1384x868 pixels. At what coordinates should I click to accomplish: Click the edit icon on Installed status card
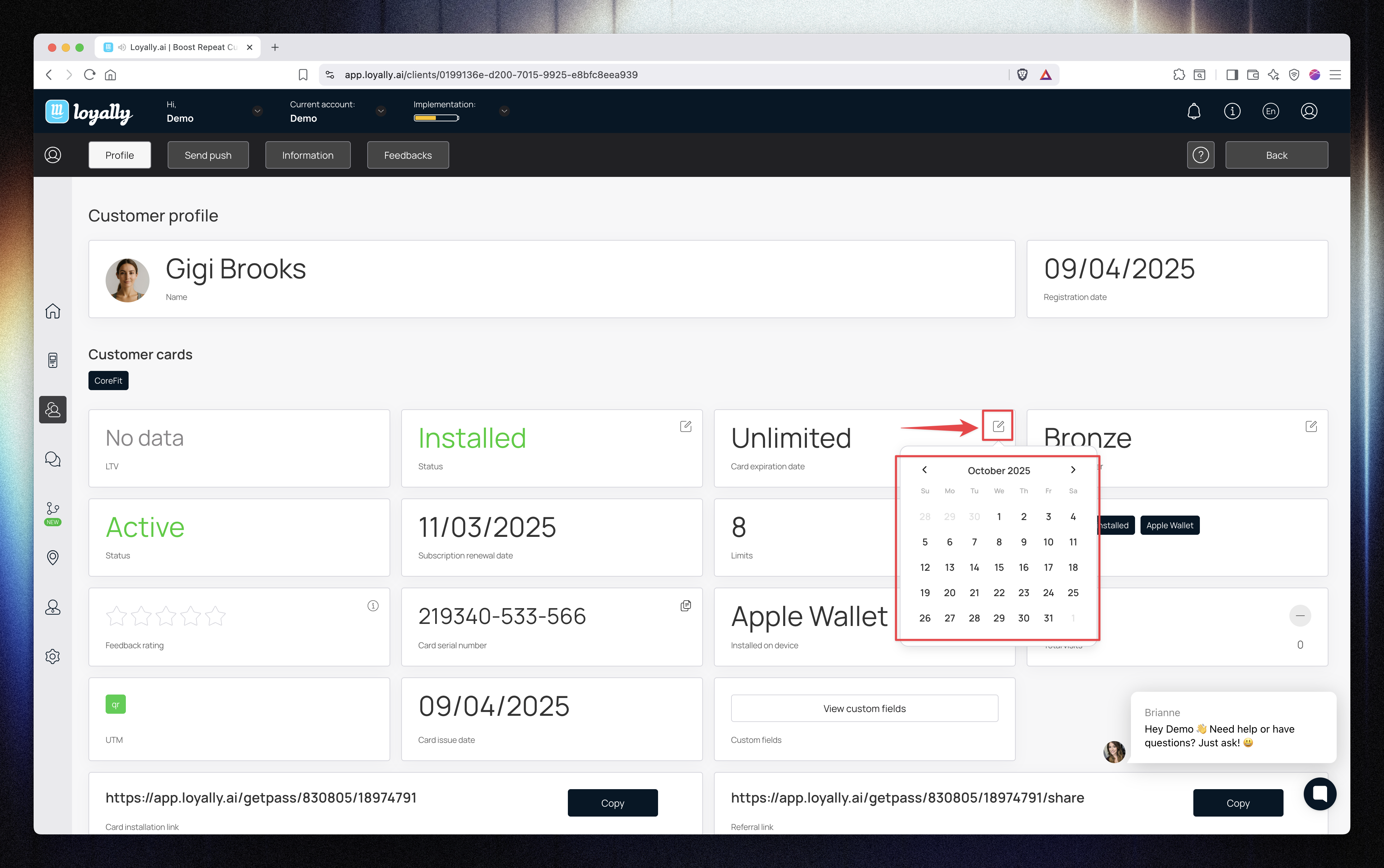685,426
